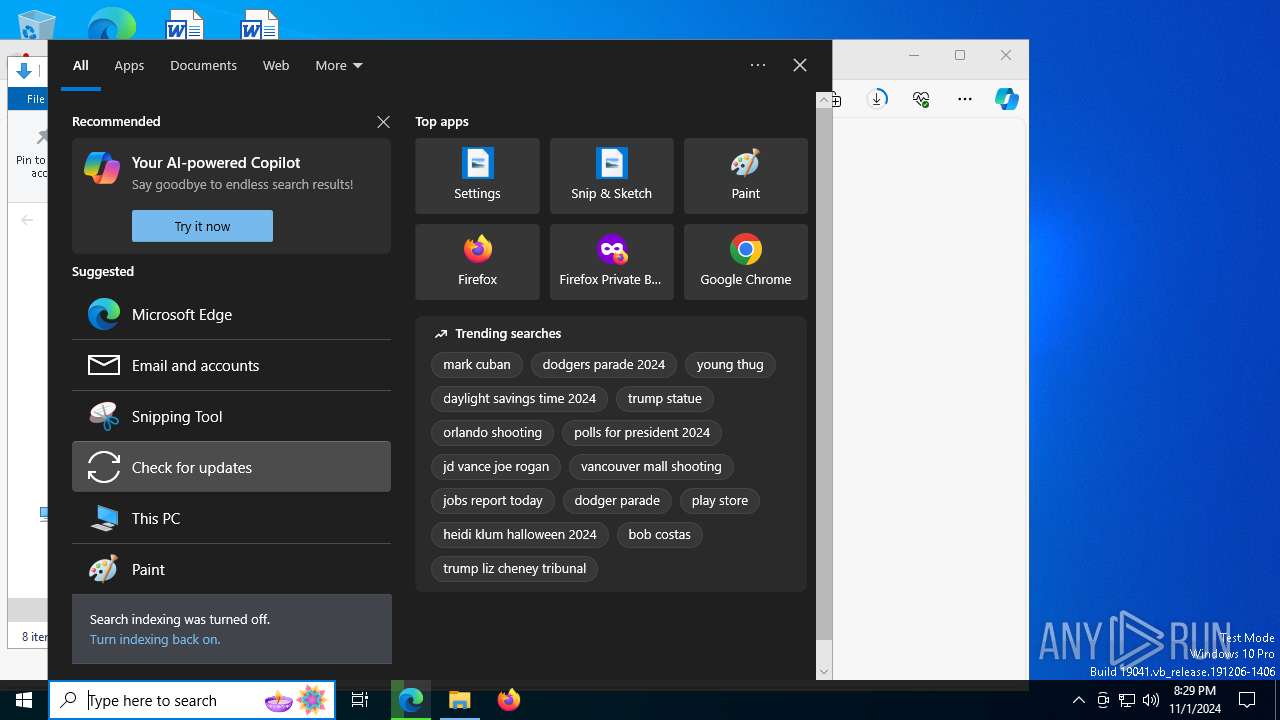Search trending 'daylight savings time 2024'

520,399
